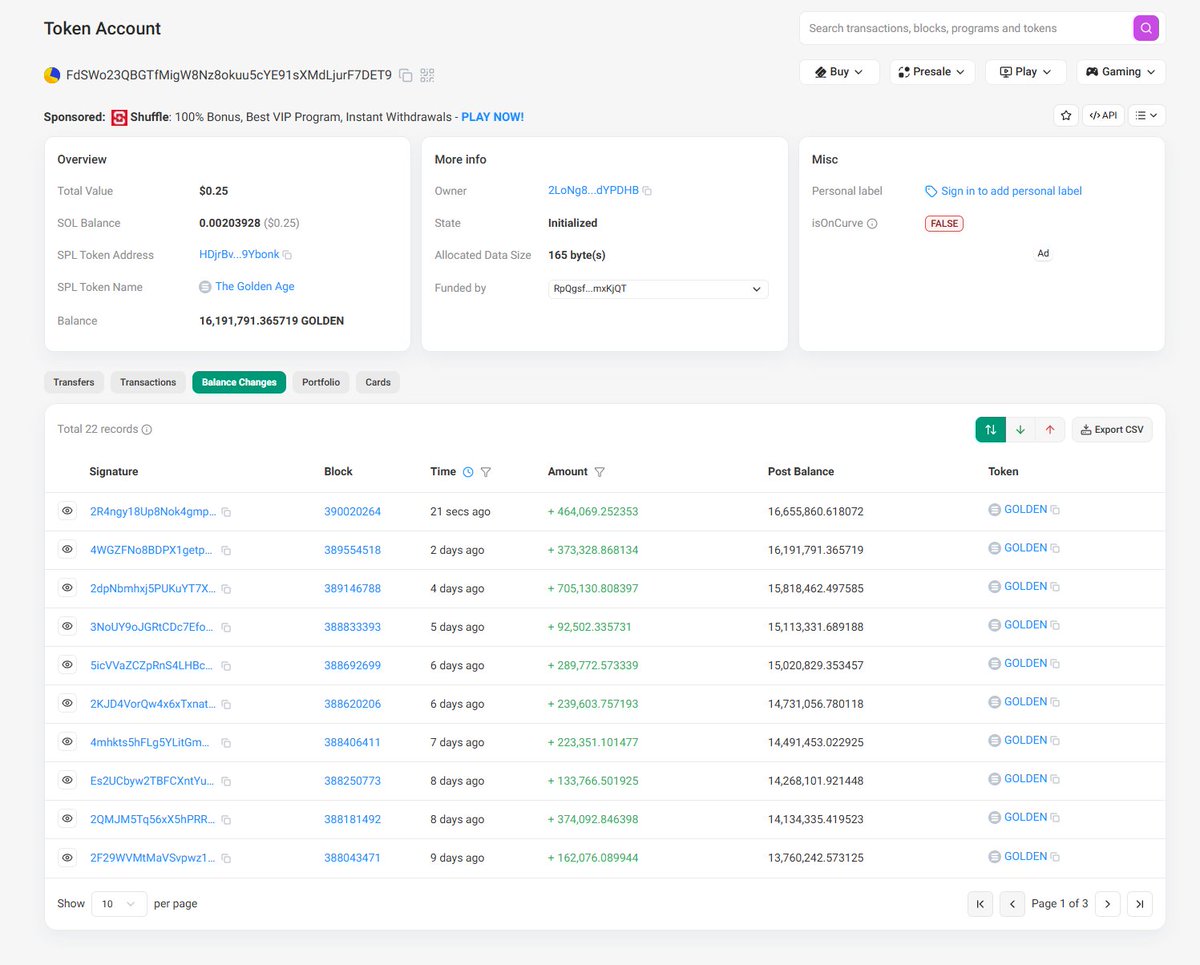Click isOnCurve info icon
Viewport: 1200px width, 965px height.
[x=872, y=224]
